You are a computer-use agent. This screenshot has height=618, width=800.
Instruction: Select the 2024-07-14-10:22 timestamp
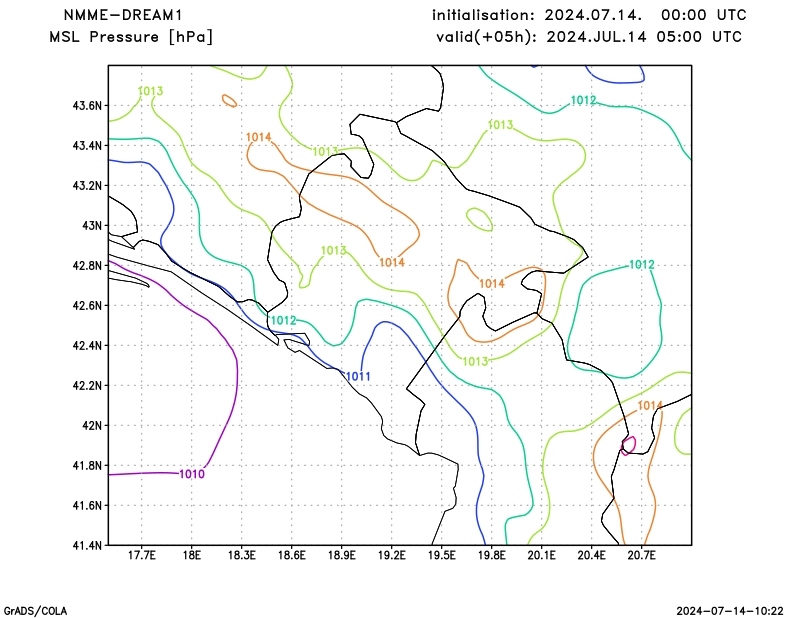pos(730,611)
